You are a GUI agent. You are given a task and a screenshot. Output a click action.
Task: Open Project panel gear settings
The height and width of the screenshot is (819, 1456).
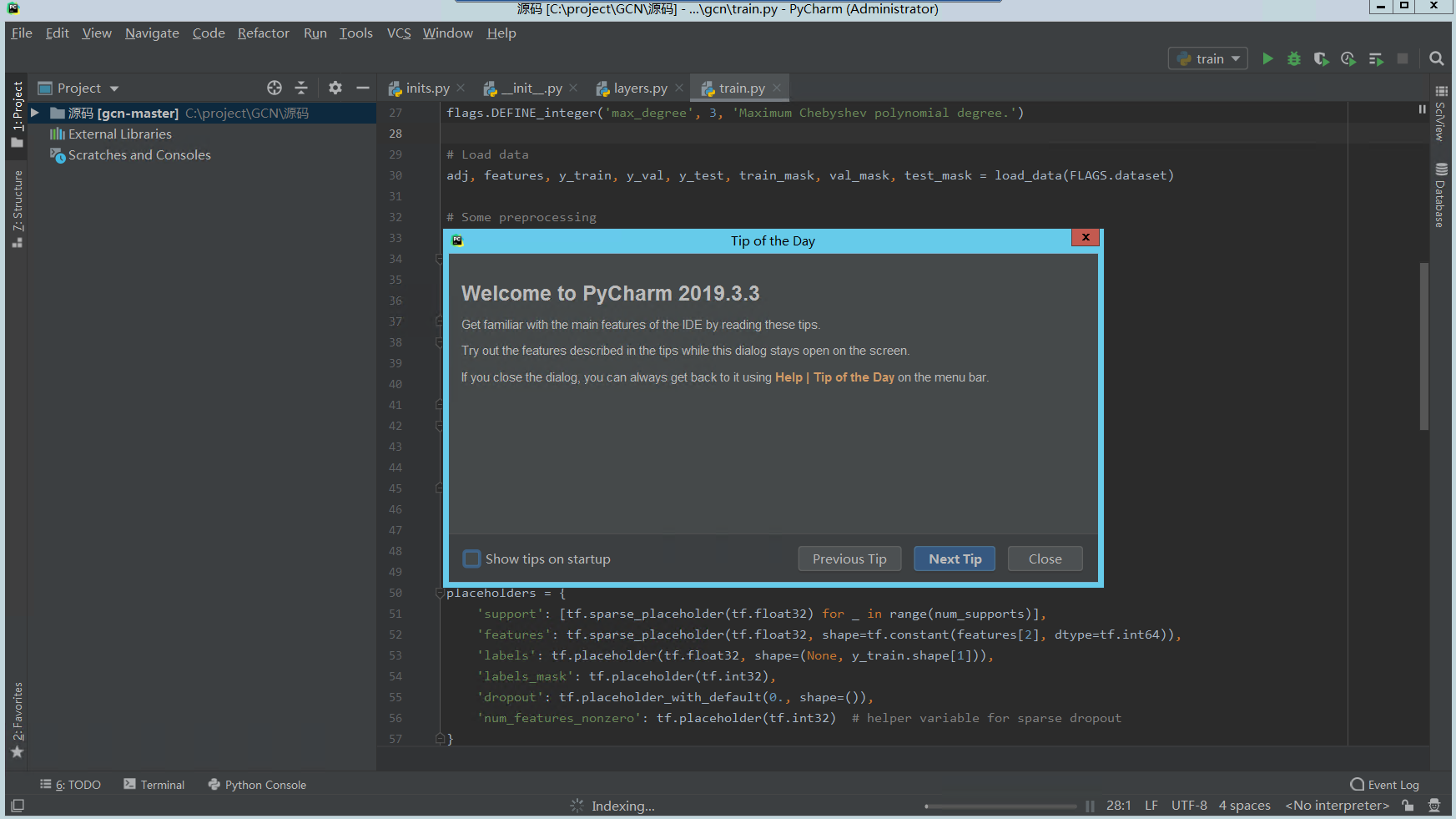coord(335,88)
